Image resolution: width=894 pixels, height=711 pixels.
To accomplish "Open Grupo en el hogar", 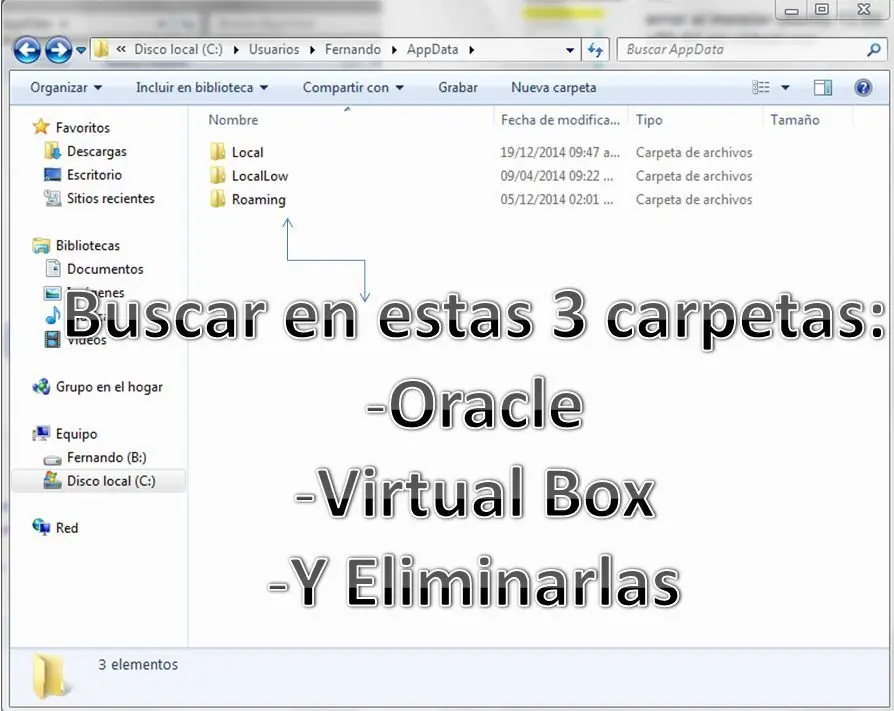I will click(x=109, y=387).
